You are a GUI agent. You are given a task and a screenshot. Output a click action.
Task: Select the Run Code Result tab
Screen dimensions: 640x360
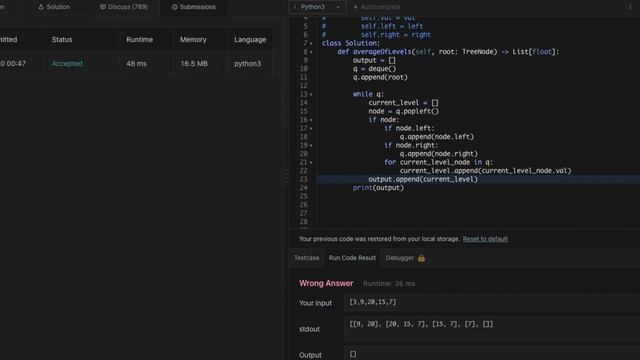[352, 258]
